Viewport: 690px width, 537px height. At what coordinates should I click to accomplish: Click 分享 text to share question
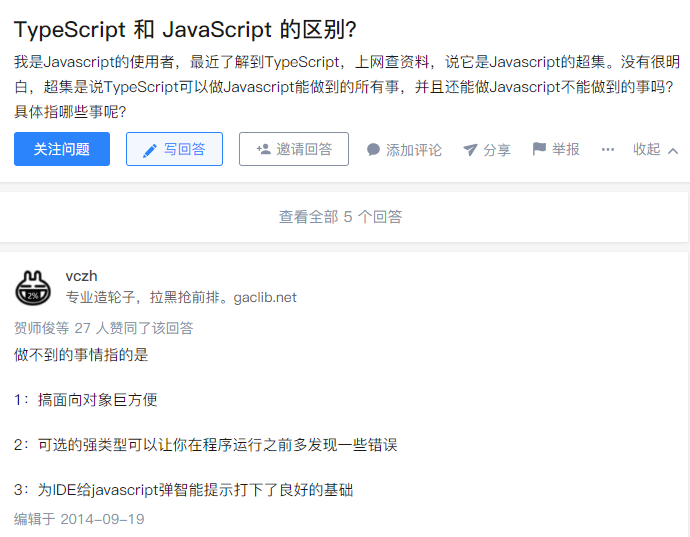coord(497,150)
